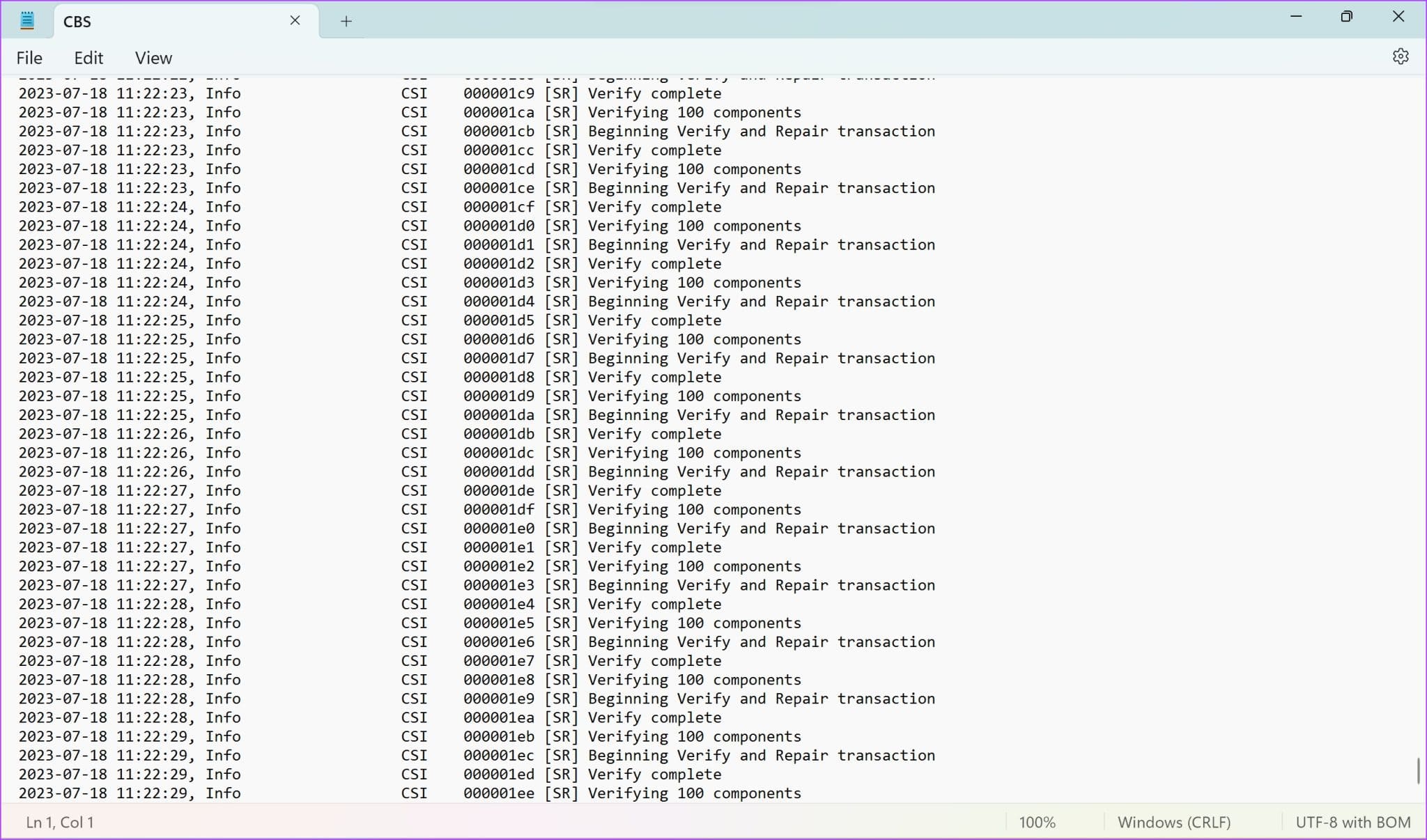Screen dimensions: 1427x840
Task: Click log line with ID 000001d1
Action: pos(477,244)
